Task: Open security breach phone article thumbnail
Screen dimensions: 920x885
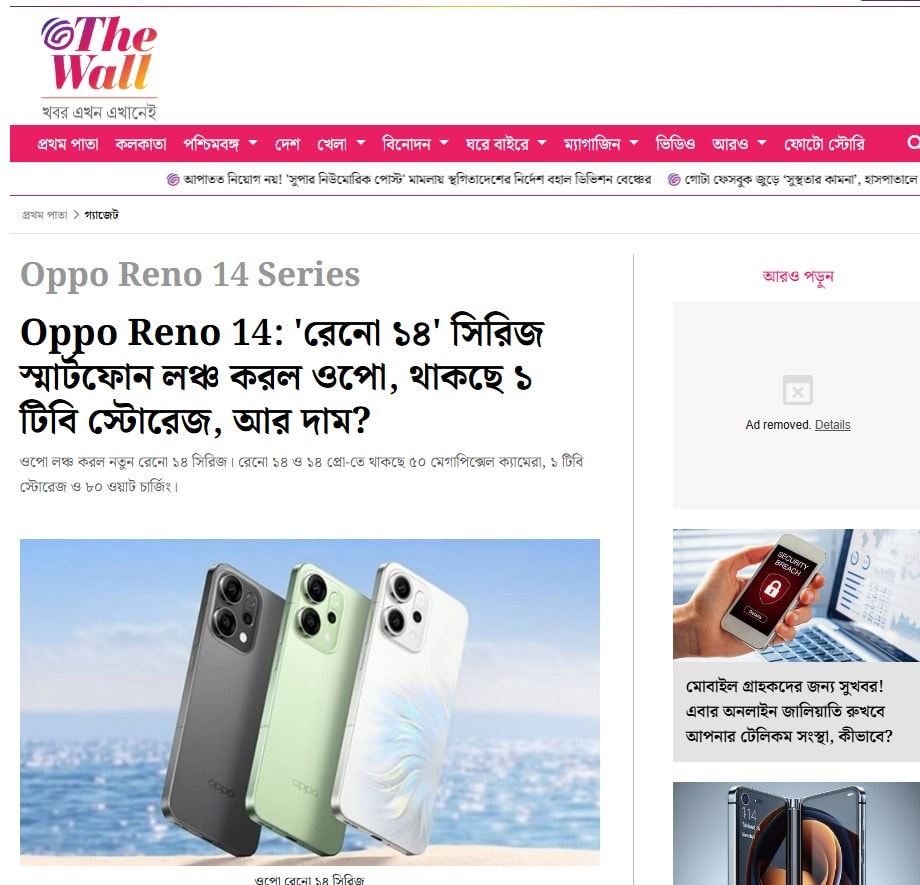Action: point(796,595)
